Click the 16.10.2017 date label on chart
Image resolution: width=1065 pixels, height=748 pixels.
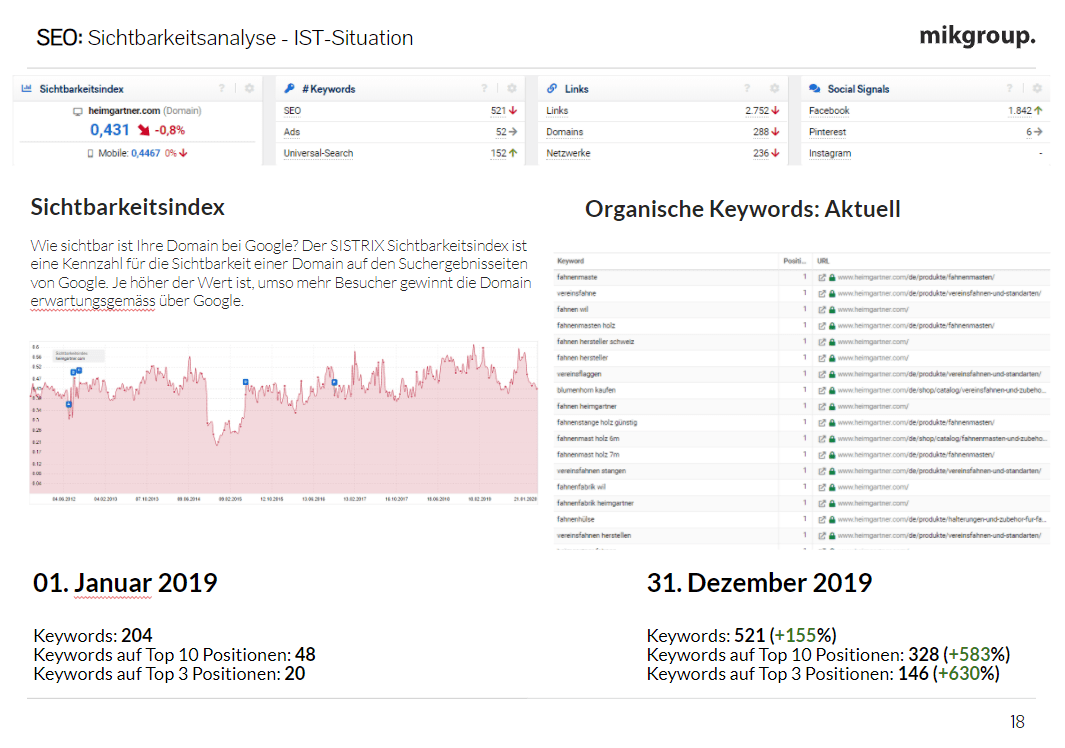point(396,499)
